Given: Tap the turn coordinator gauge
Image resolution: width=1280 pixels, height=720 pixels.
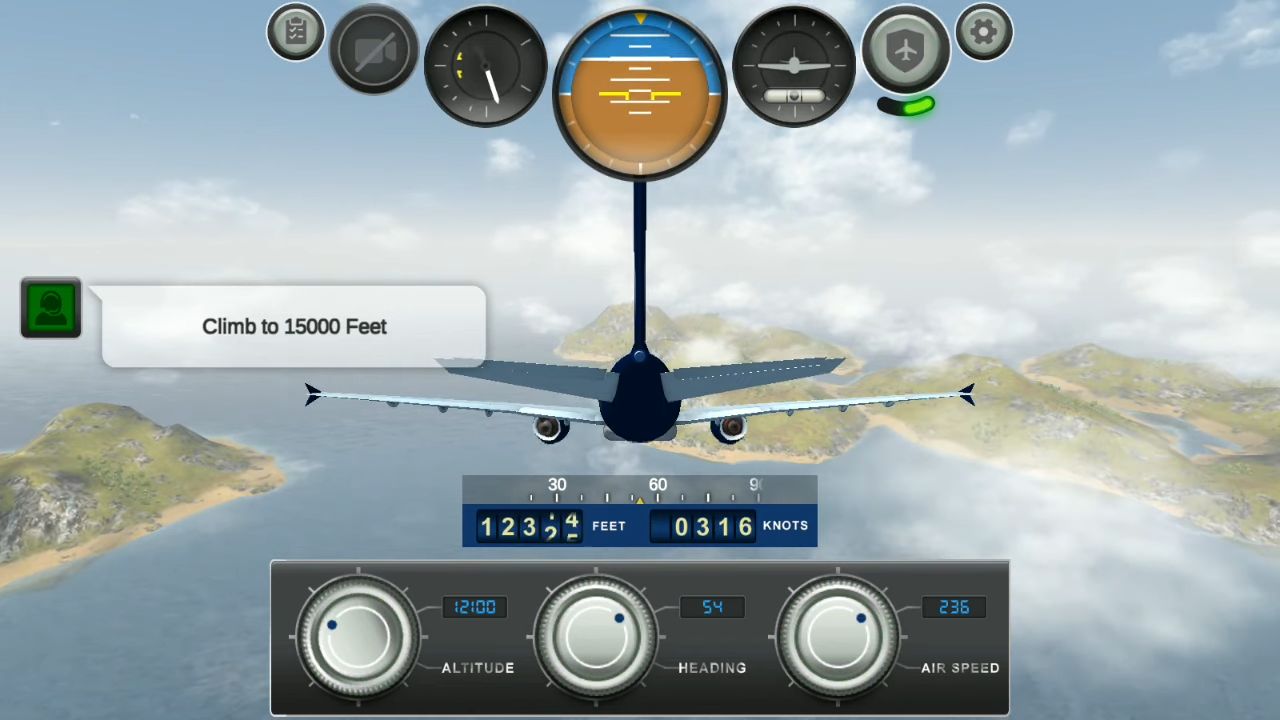Looking at the screenshot, I should 794,67.
